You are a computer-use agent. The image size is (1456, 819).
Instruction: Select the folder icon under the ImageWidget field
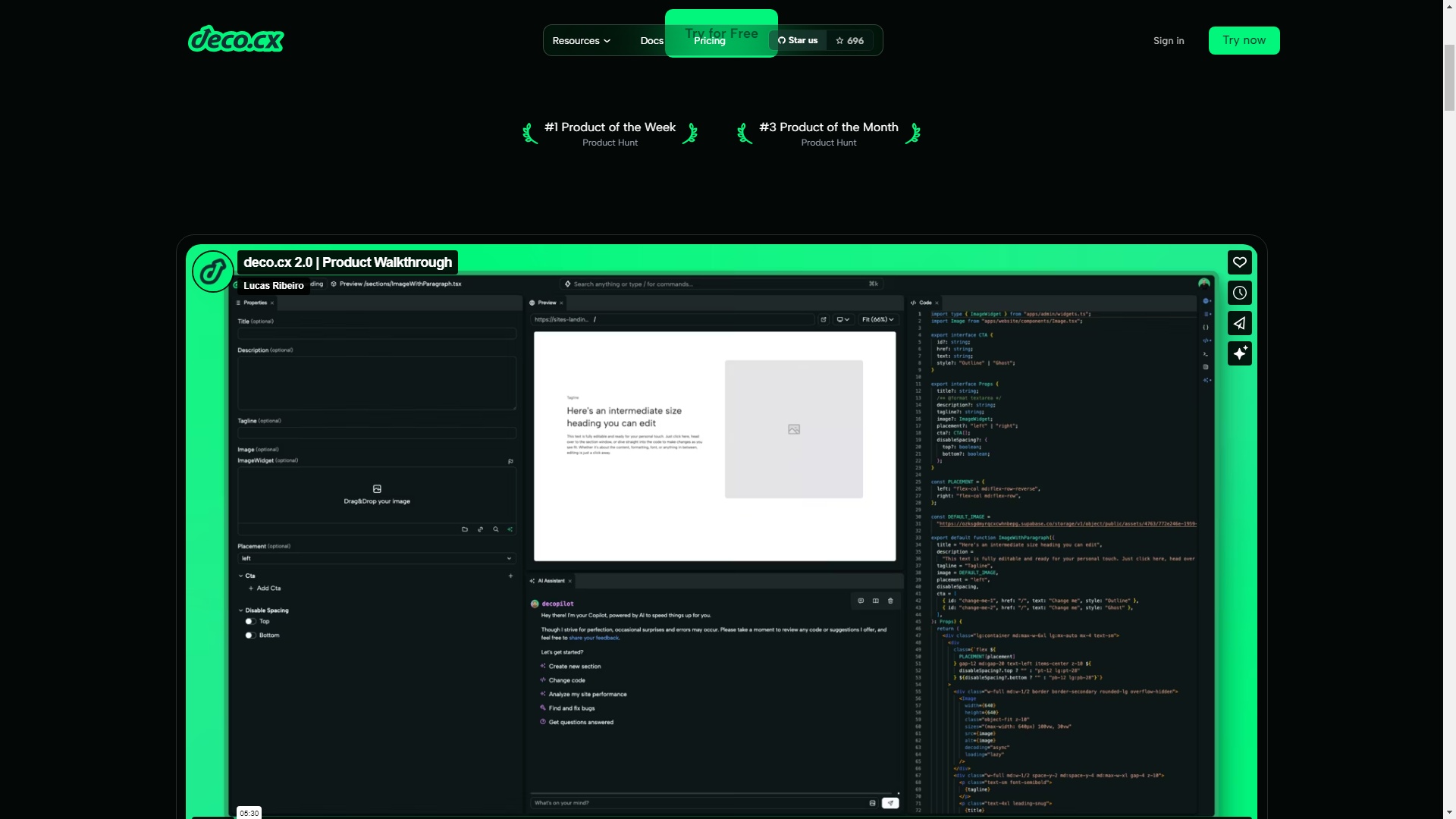tap(465, 529)
